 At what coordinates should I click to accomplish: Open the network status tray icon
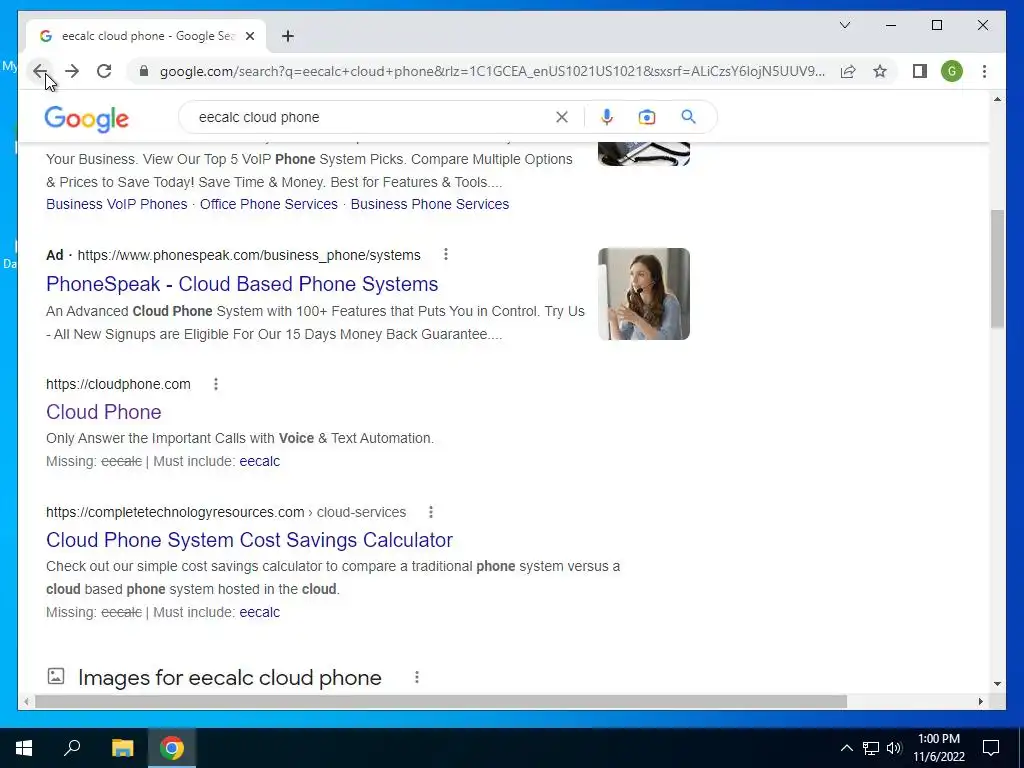[x=871, y=748]
